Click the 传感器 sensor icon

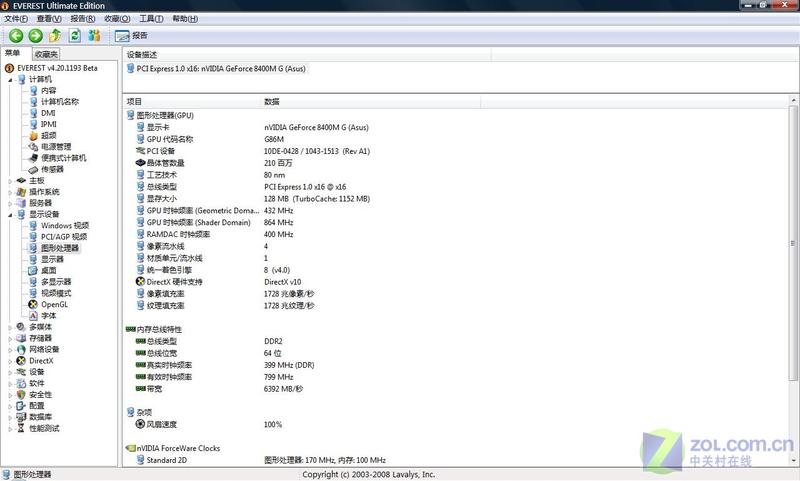[x=33, y=169]
